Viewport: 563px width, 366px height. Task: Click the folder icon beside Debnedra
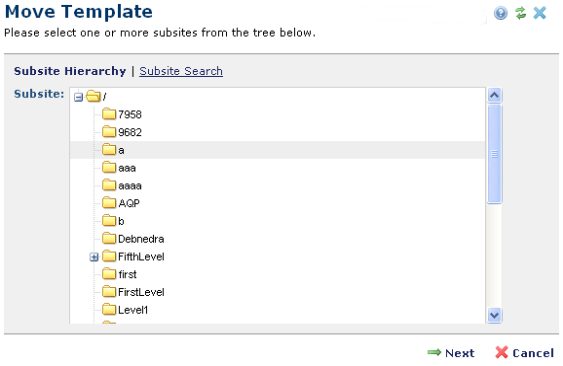(109, 238)
